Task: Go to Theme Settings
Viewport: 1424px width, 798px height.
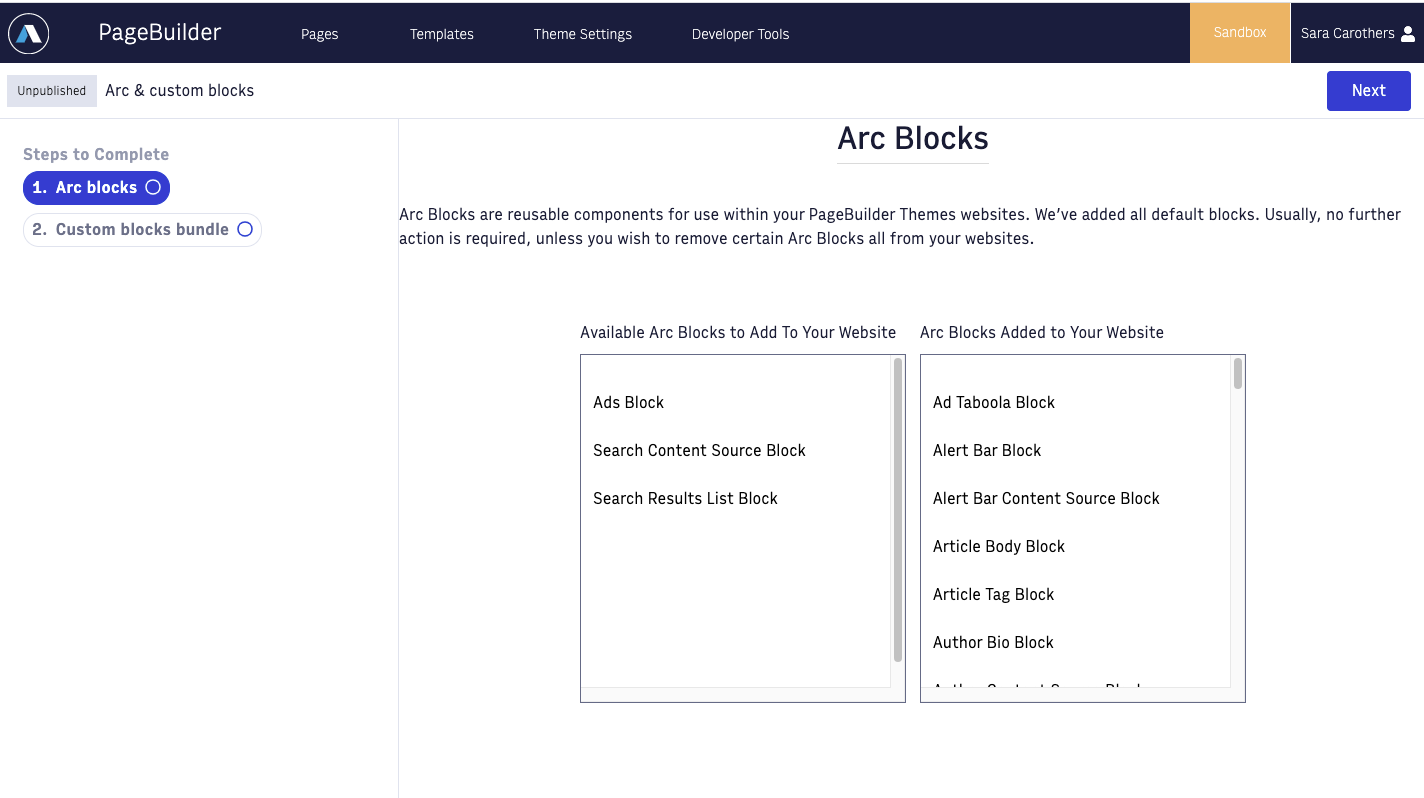Action: (x=583, y=34)
